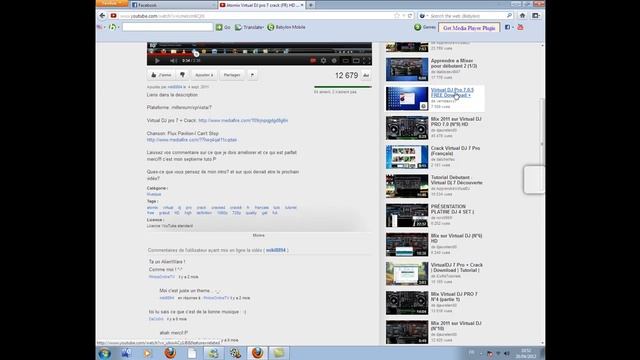The height and width of the screenshot is (360, 640).
Task: Open the search engine dropdown in search box
Action: click(423, 16)
